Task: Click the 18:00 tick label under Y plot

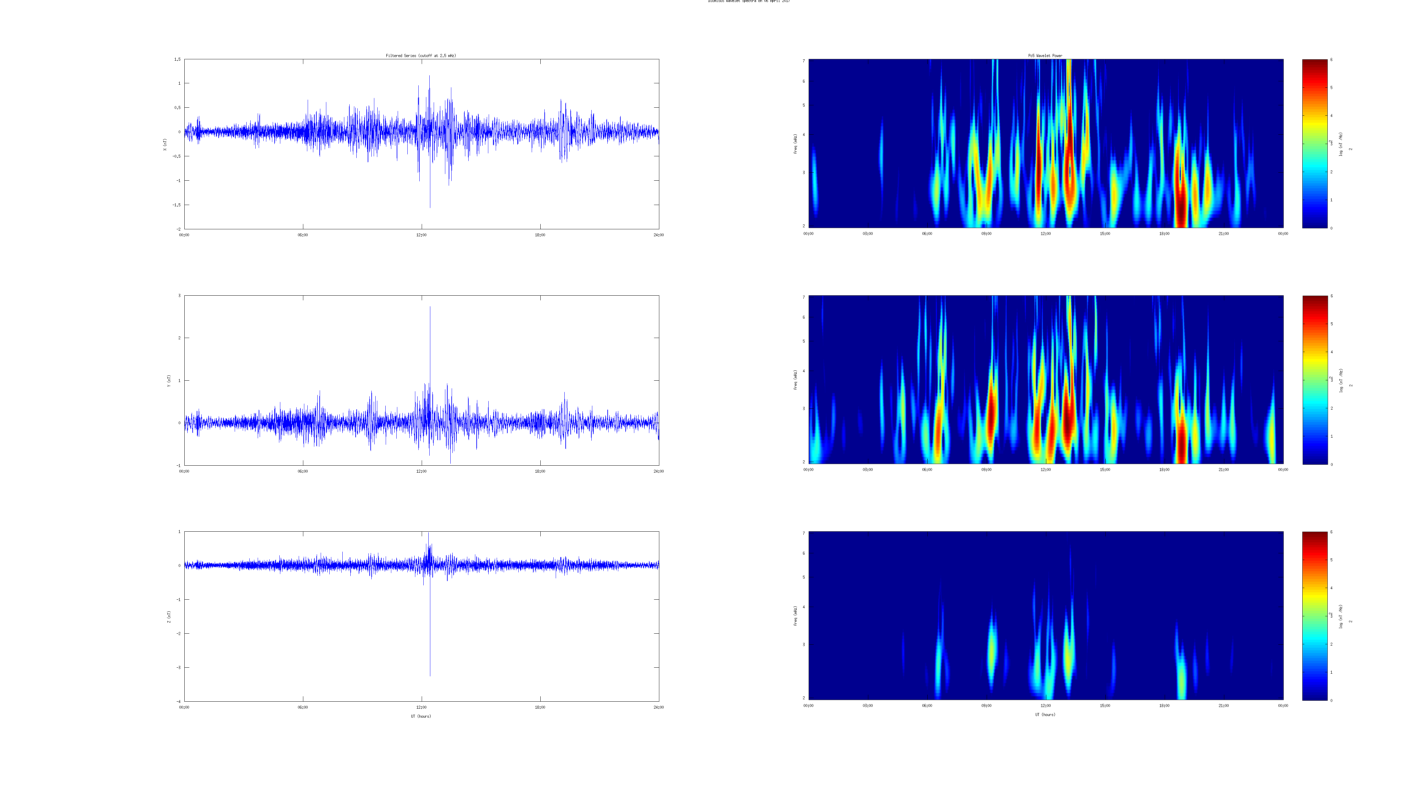Action: pos(540,471)
